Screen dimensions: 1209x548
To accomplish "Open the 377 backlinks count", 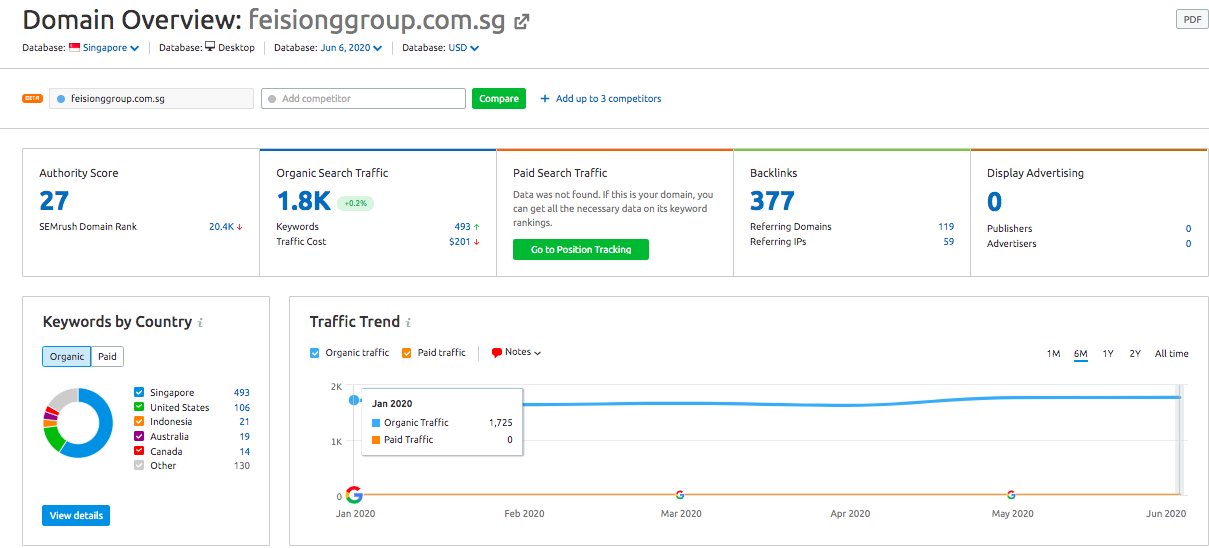I will [772, 201].
